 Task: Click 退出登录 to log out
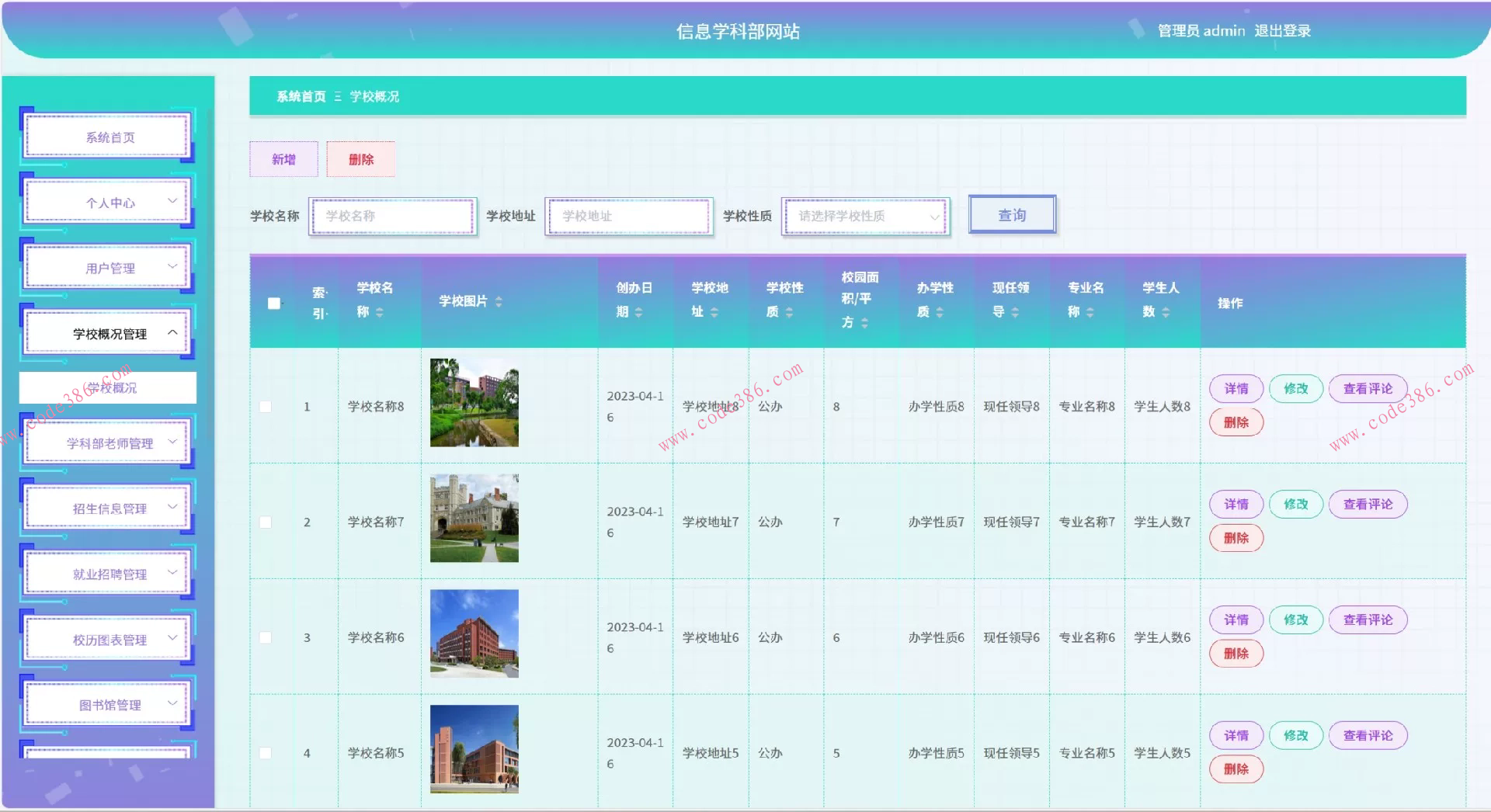1282,31
